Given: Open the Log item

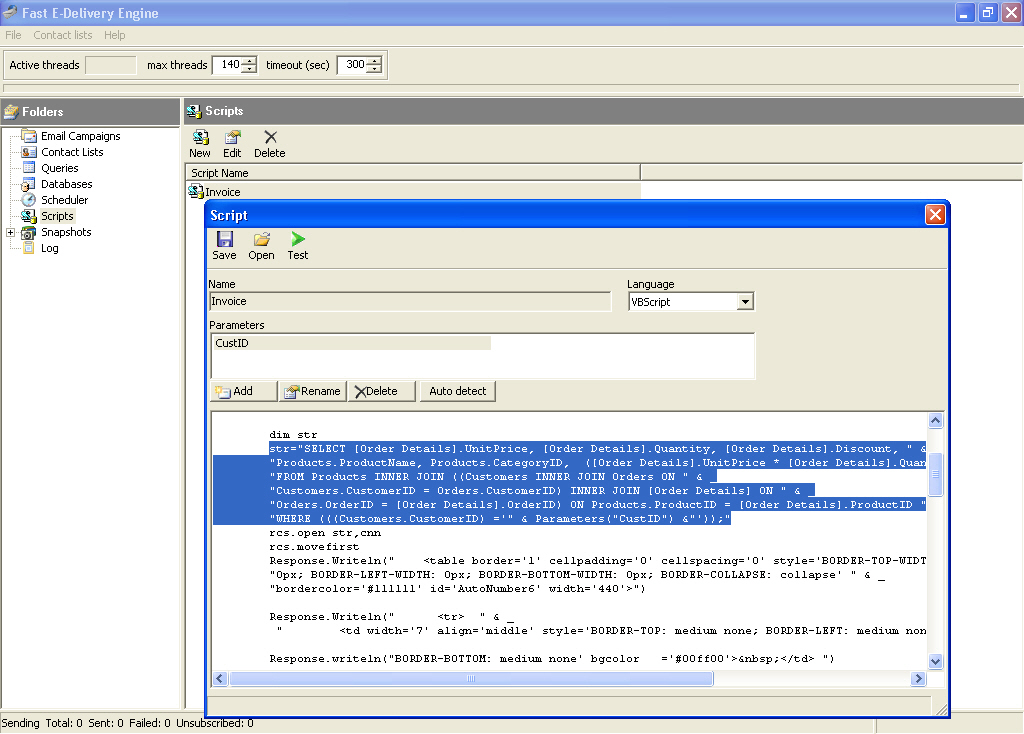Looking at the screenshot, I should point(50,248).
